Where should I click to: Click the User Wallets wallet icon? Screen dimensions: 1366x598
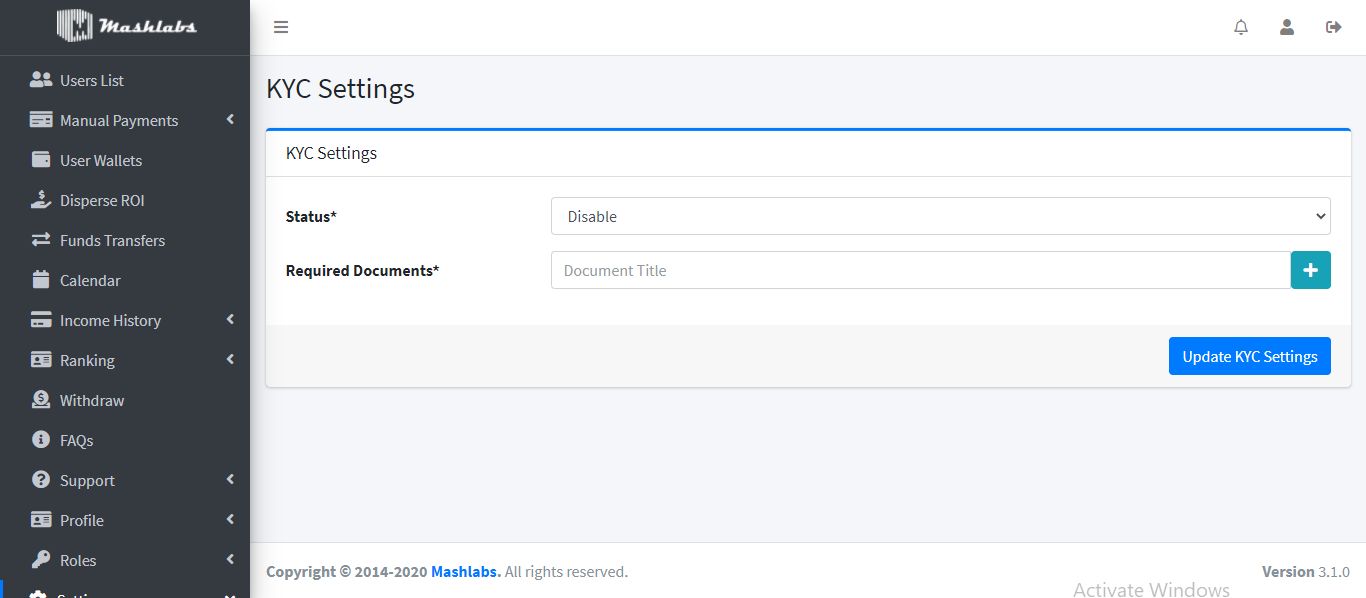[x=41, y=160]
